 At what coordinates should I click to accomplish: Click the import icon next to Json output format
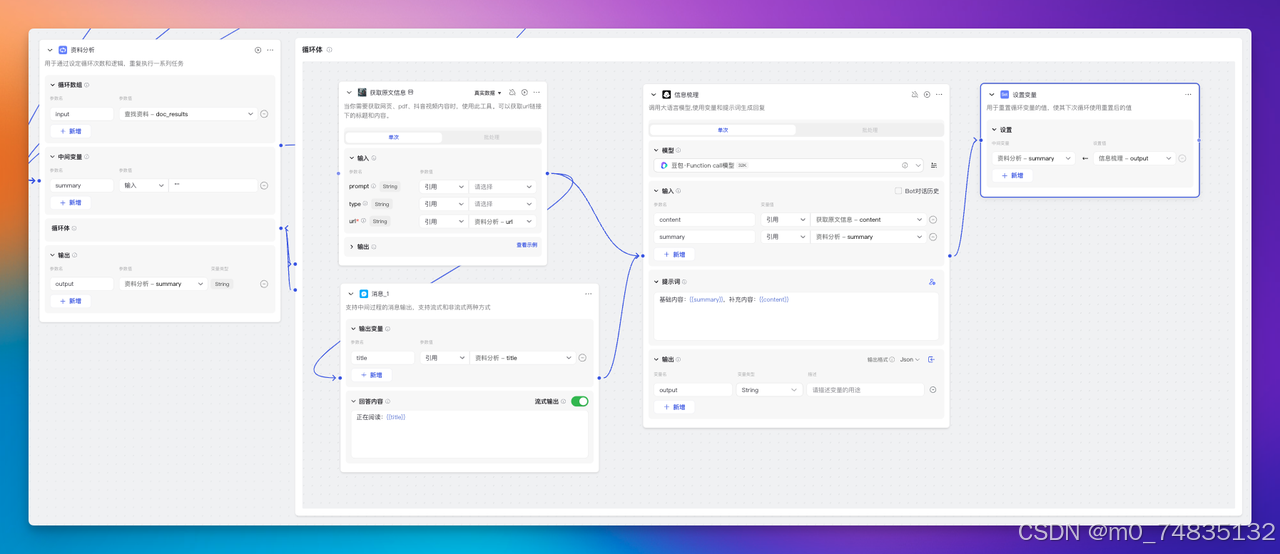pyautogui.click(x=932, y=359)
